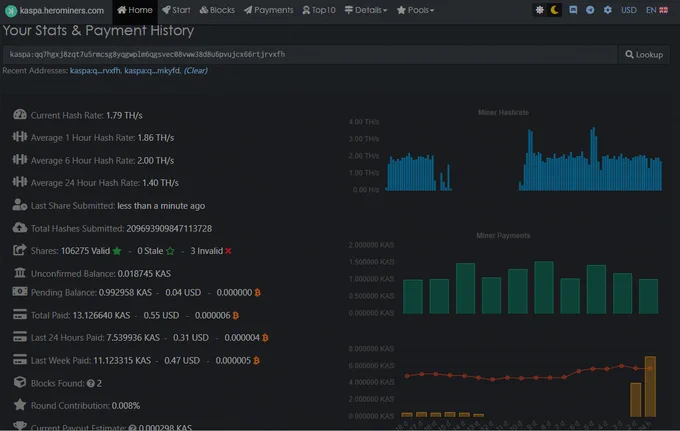Open the USD currency selector
The height and width of the screenshot is (431, 680).
point(629,10)
